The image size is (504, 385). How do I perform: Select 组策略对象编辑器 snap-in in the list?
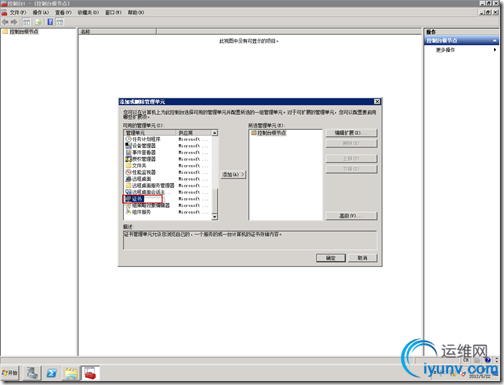tap(147, 206)
